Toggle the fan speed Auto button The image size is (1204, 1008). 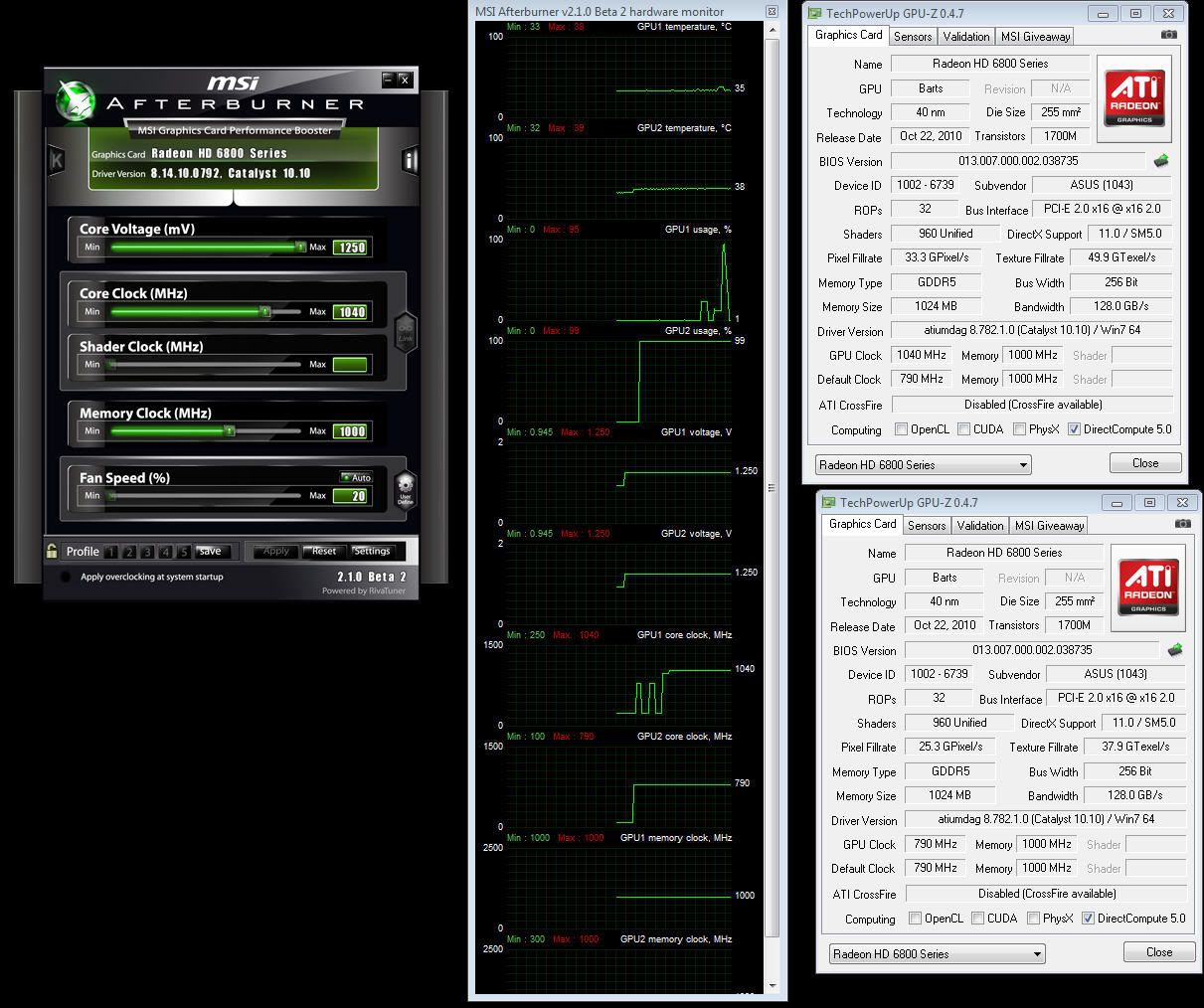(x=356, y=477)
